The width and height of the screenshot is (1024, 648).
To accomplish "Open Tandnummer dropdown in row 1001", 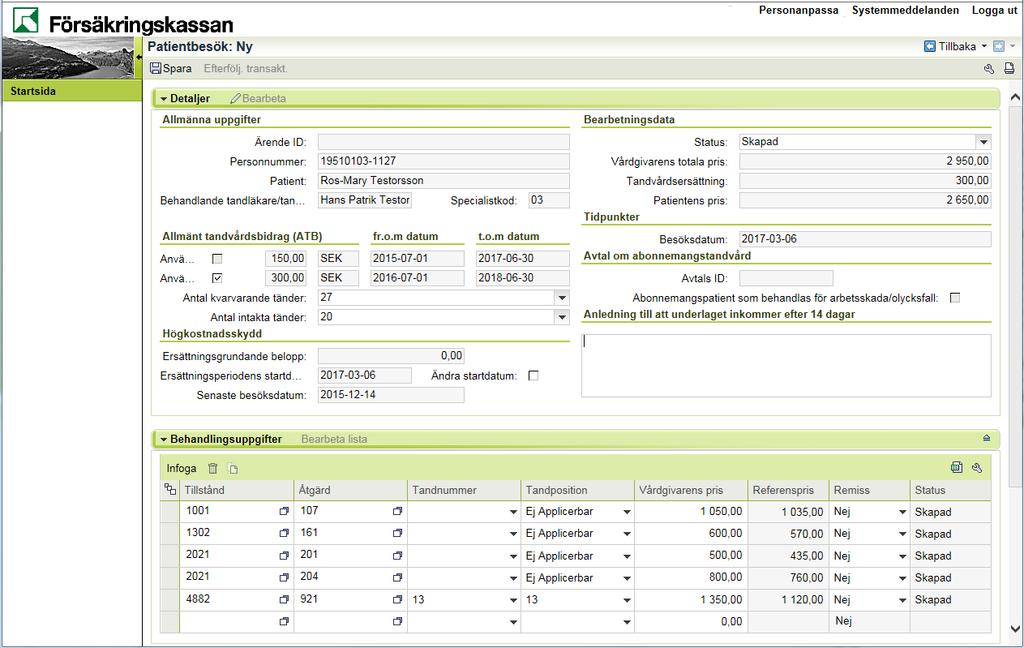I will tap(513, 512).
